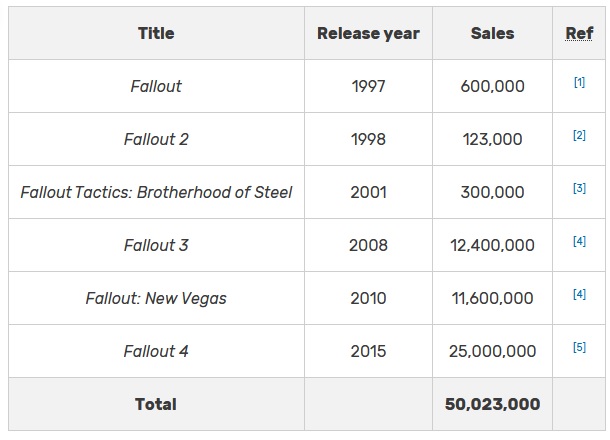The height and width of the screenshot is (440, 610).
Task: Click the Fallout 3 row's [4] reference
Action: coord(579,242)
